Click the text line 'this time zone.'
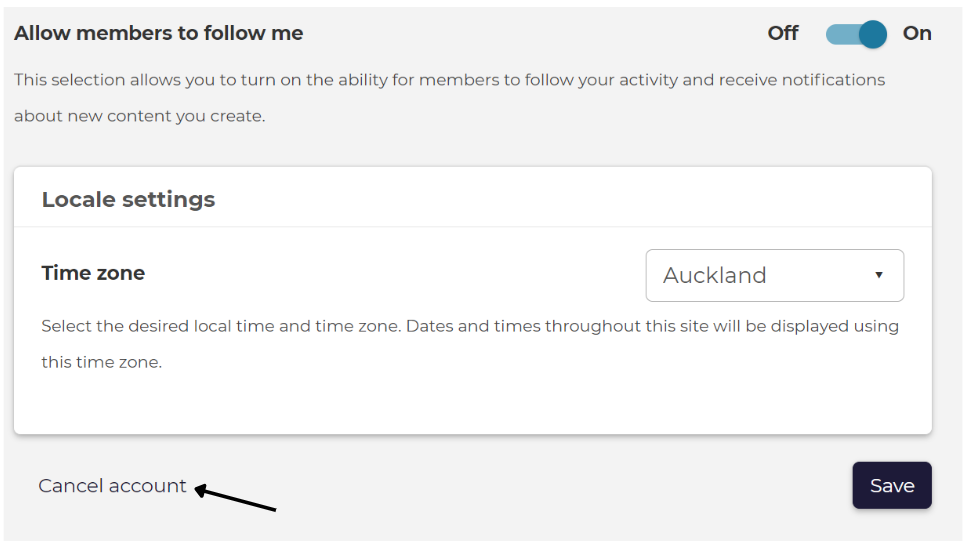This screenshot has width=966, height=542. [102, 362]
